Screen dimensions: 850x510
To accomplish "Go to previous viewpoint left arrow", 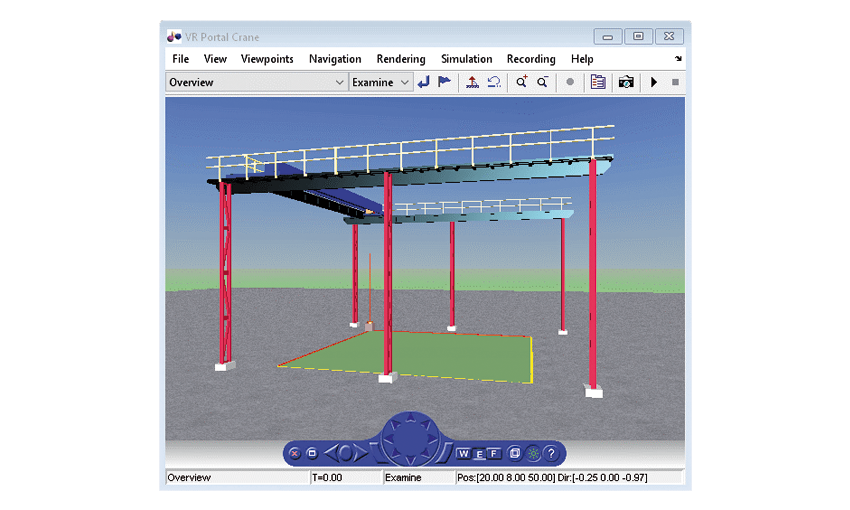I will [x=332, y=453].
